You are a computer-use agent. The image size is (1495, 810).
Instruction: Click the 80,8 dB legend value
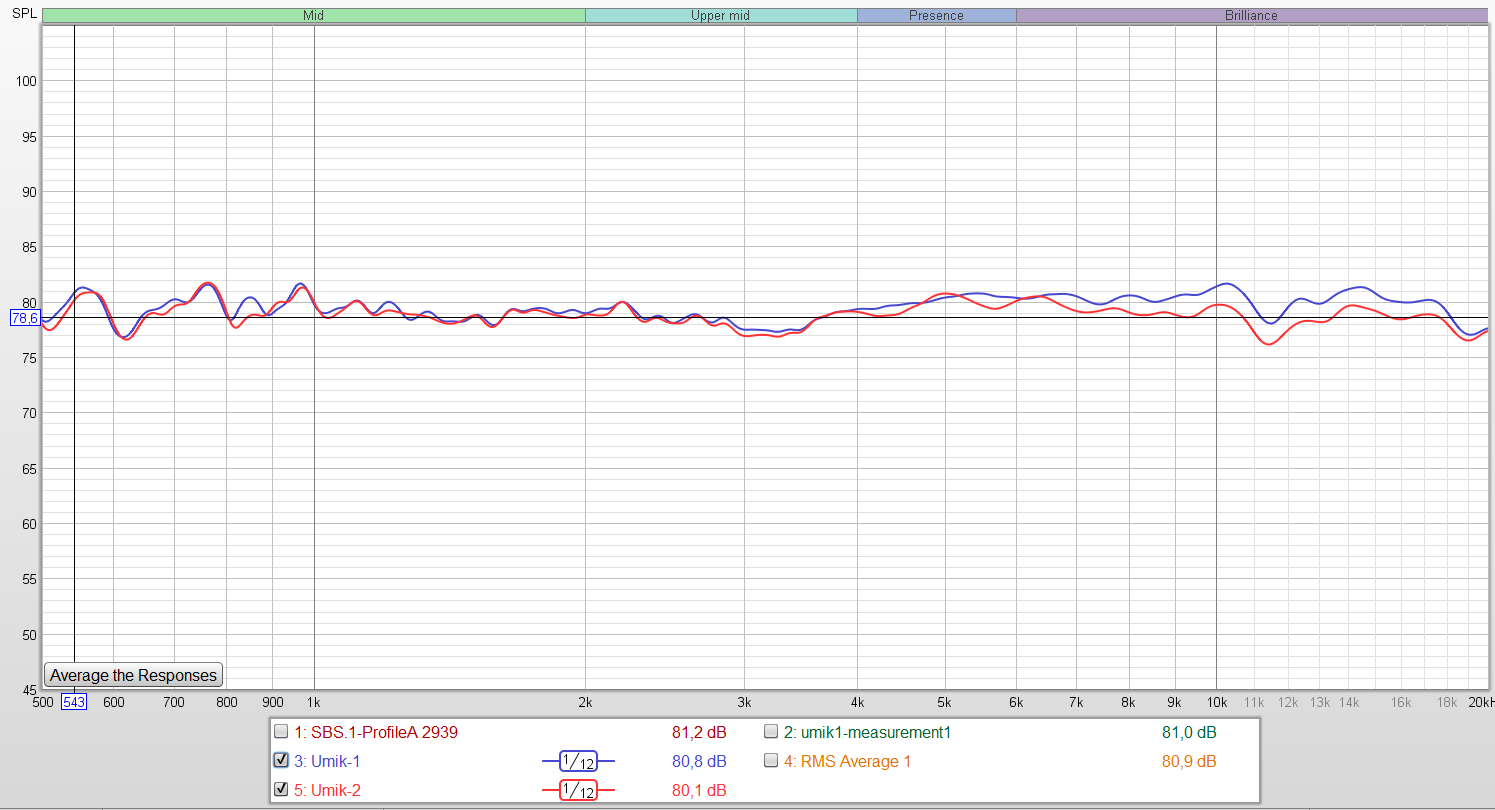(x=699, y=761)
